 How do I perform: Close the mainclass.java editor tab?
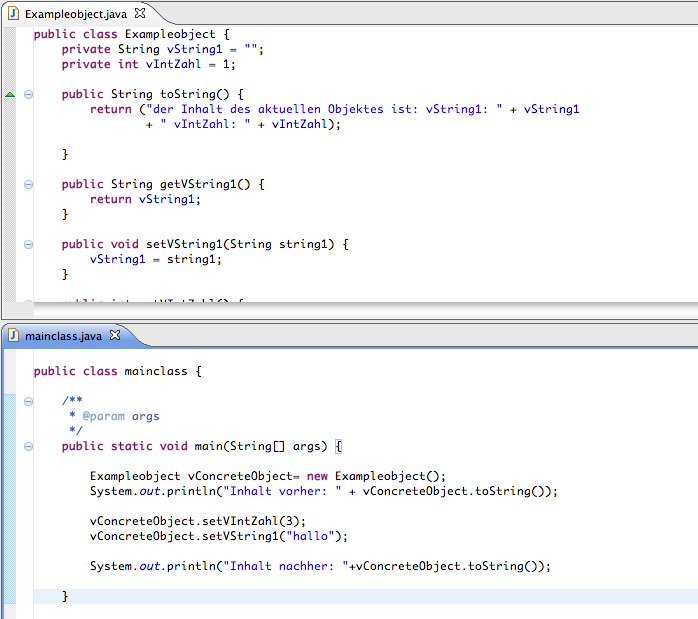(114, 335)
